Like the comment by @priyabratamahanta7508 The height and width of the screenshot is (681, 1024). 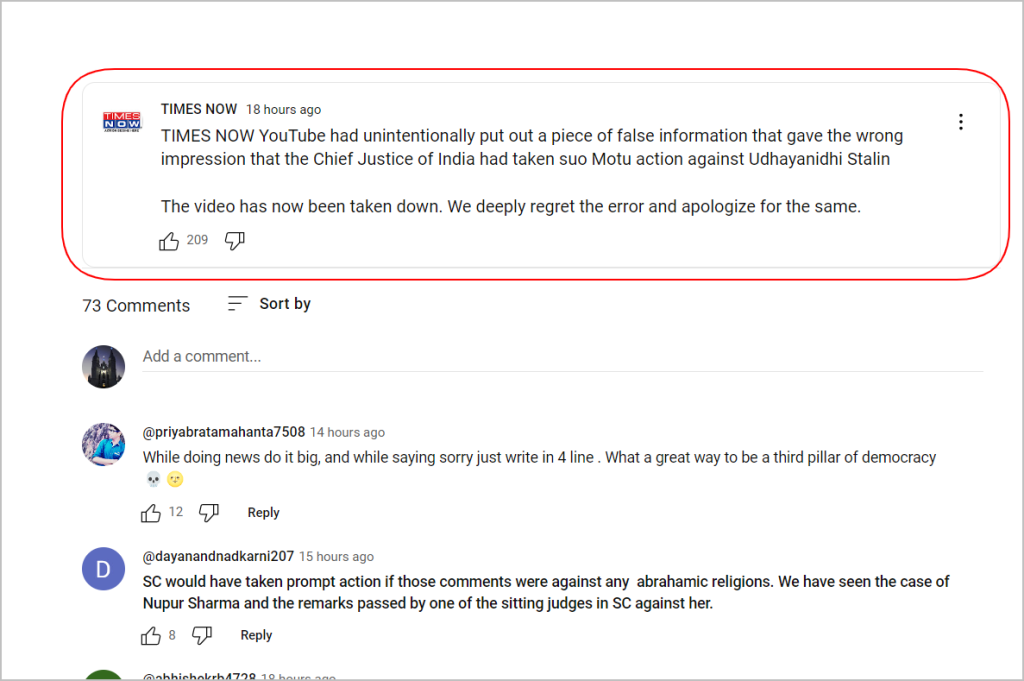click(150, 513)
